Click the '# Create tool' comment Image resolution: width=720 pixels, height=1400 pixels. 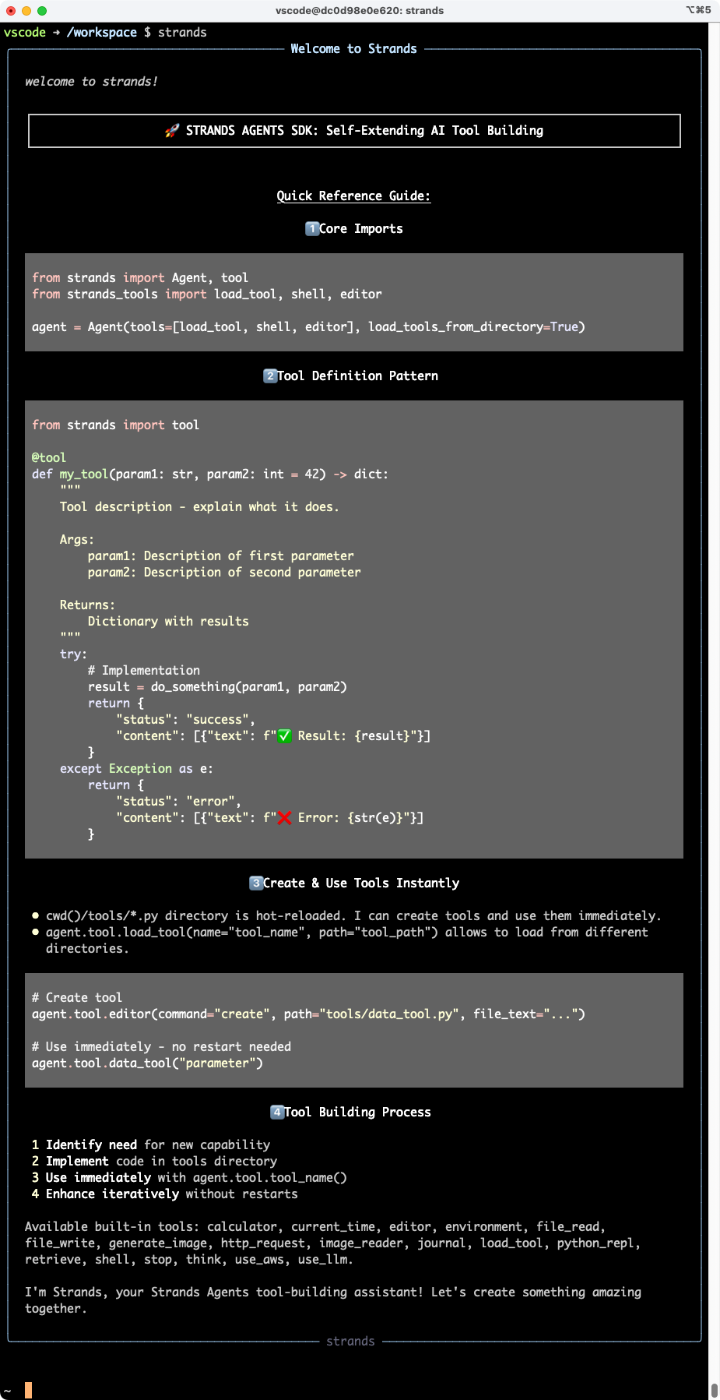pos(77,998)
